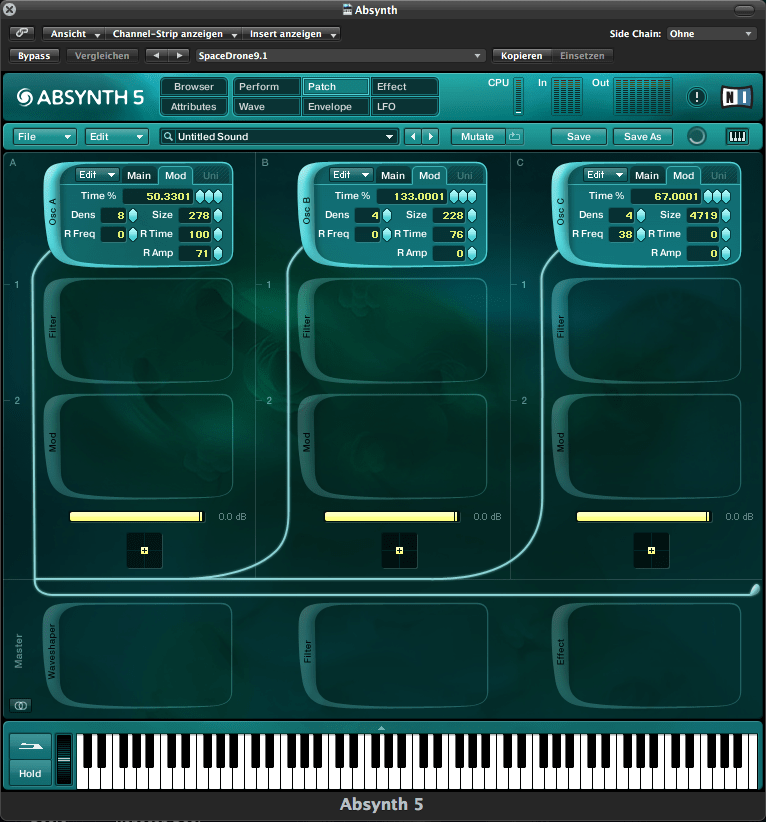The height and width of the screenshot is (822, 766).
Task: Click the Osc C R Amp value stepper
Action: (x=726, y=253)
